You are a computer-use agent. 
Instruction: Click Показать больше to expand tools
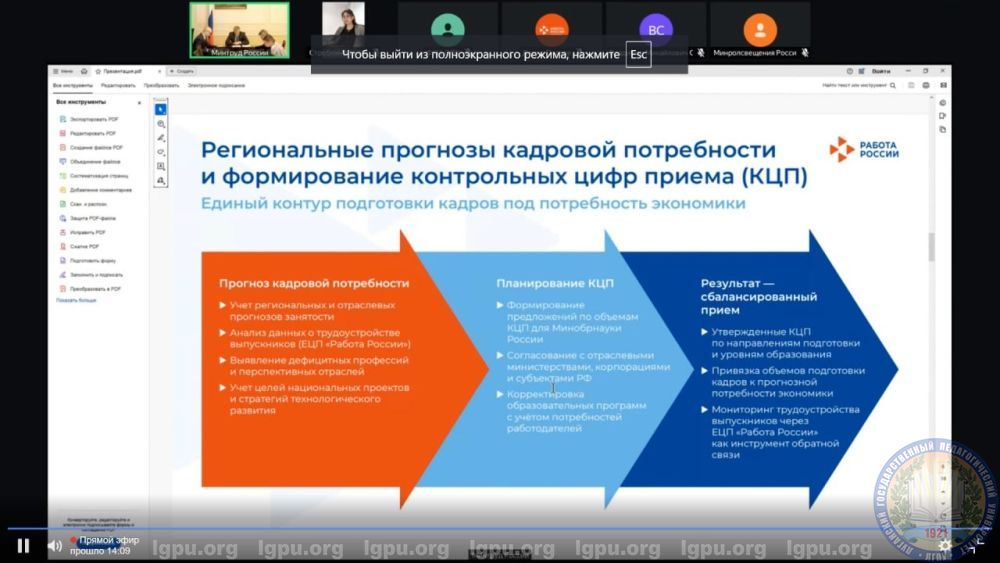pos(76,300)
